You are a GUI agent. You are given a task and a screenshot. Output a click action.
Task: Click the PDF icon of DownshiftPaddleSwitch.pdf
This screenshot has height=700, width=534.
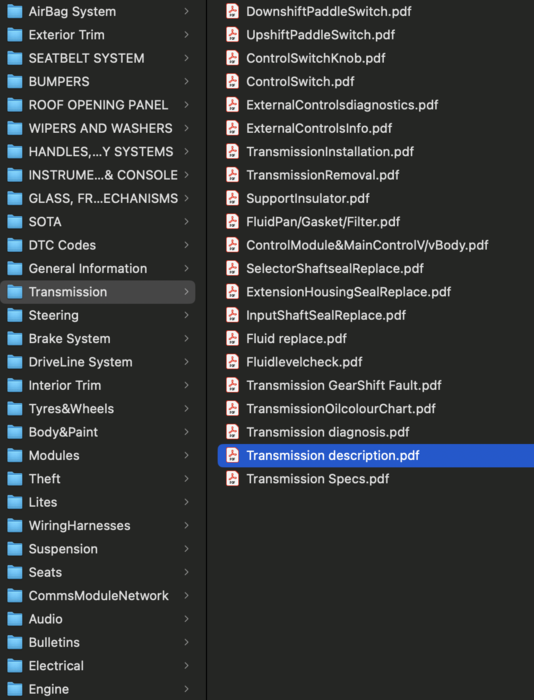point(232,12)
